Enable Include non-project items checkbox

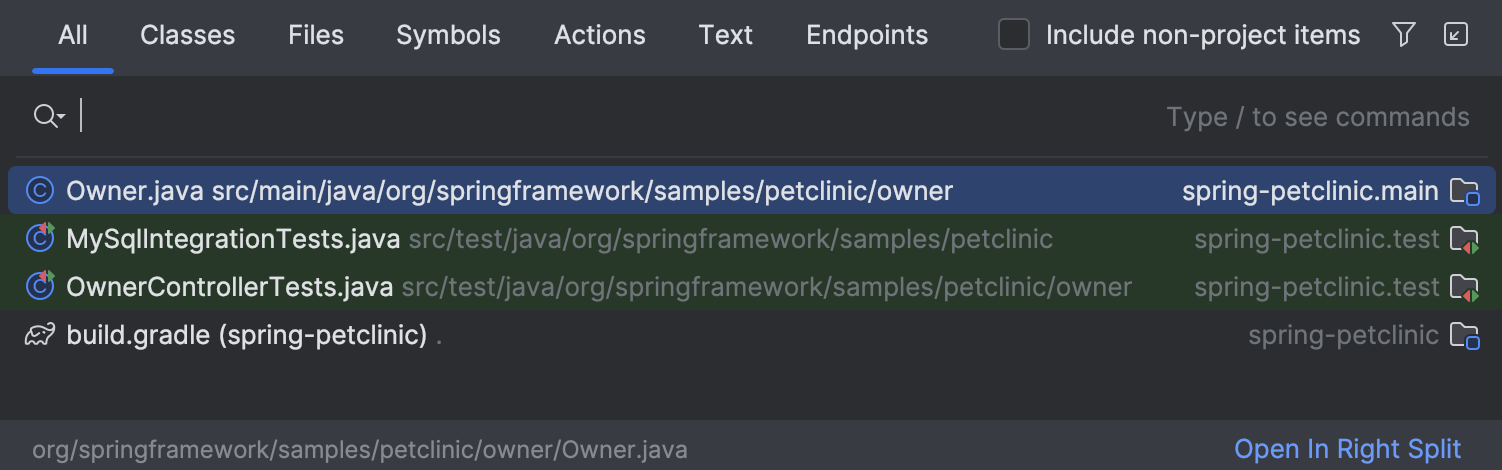(1014, 35)
